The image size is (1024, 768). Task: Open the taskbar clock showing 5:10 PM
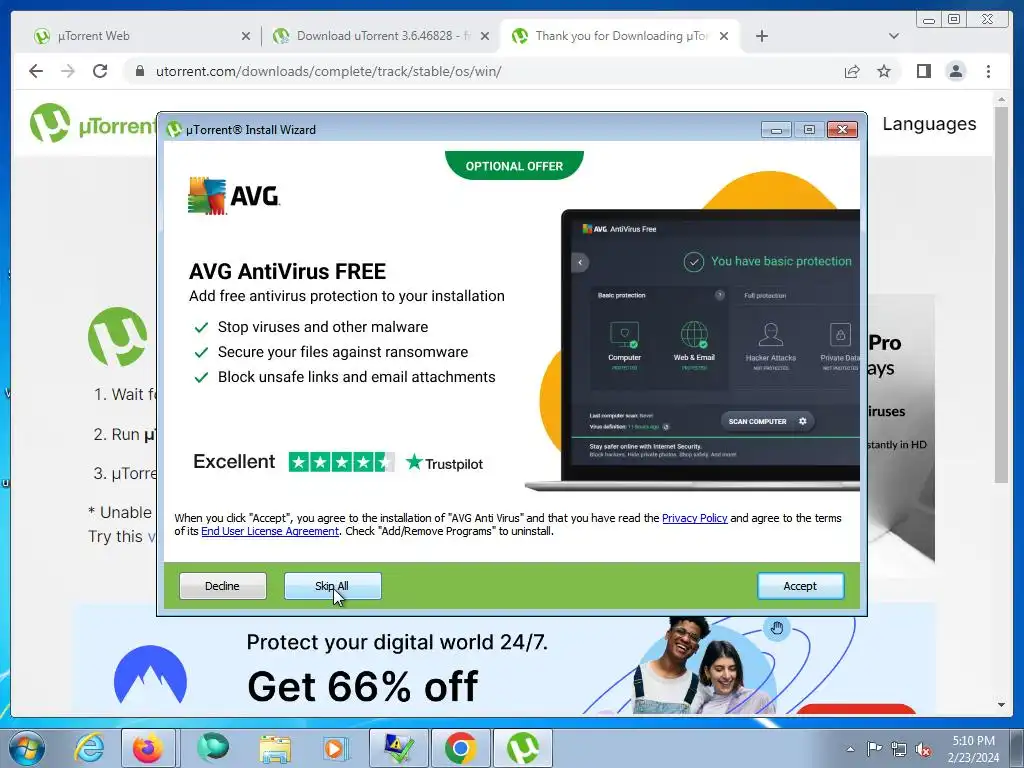click(974, 749)
